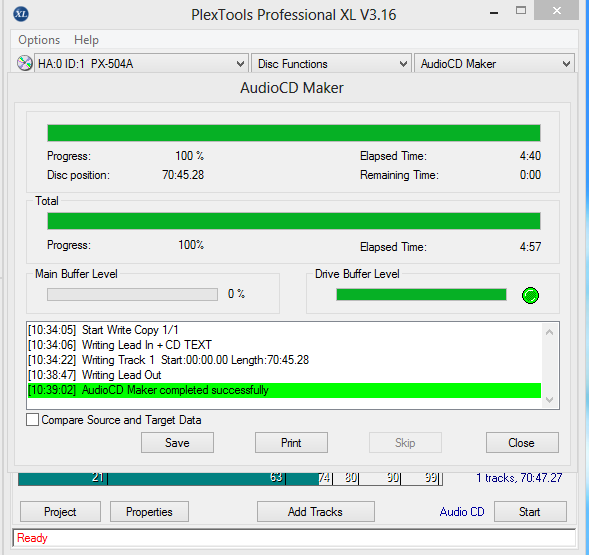Expand the AudioCD Maker dropdown
The width and height of the screenshot is (589, 555).
point(494,64)
